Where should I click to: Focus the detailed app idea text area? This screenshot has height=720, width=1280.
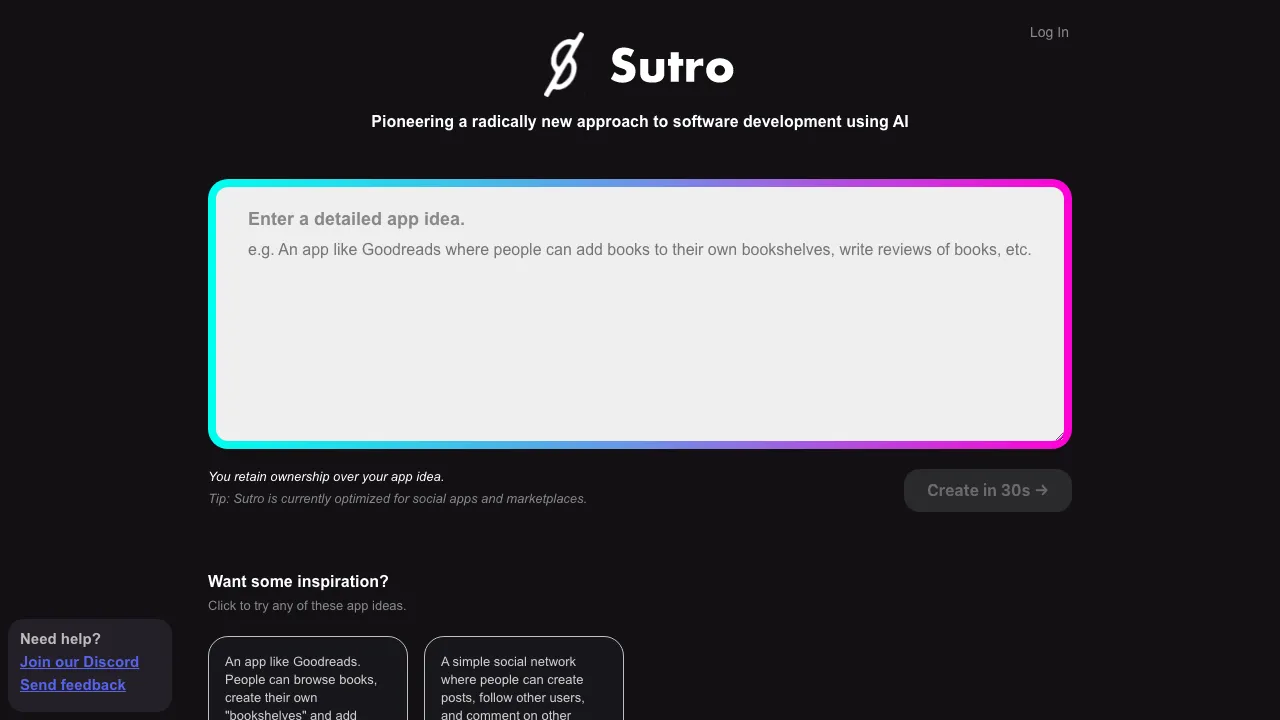[640, 314]
